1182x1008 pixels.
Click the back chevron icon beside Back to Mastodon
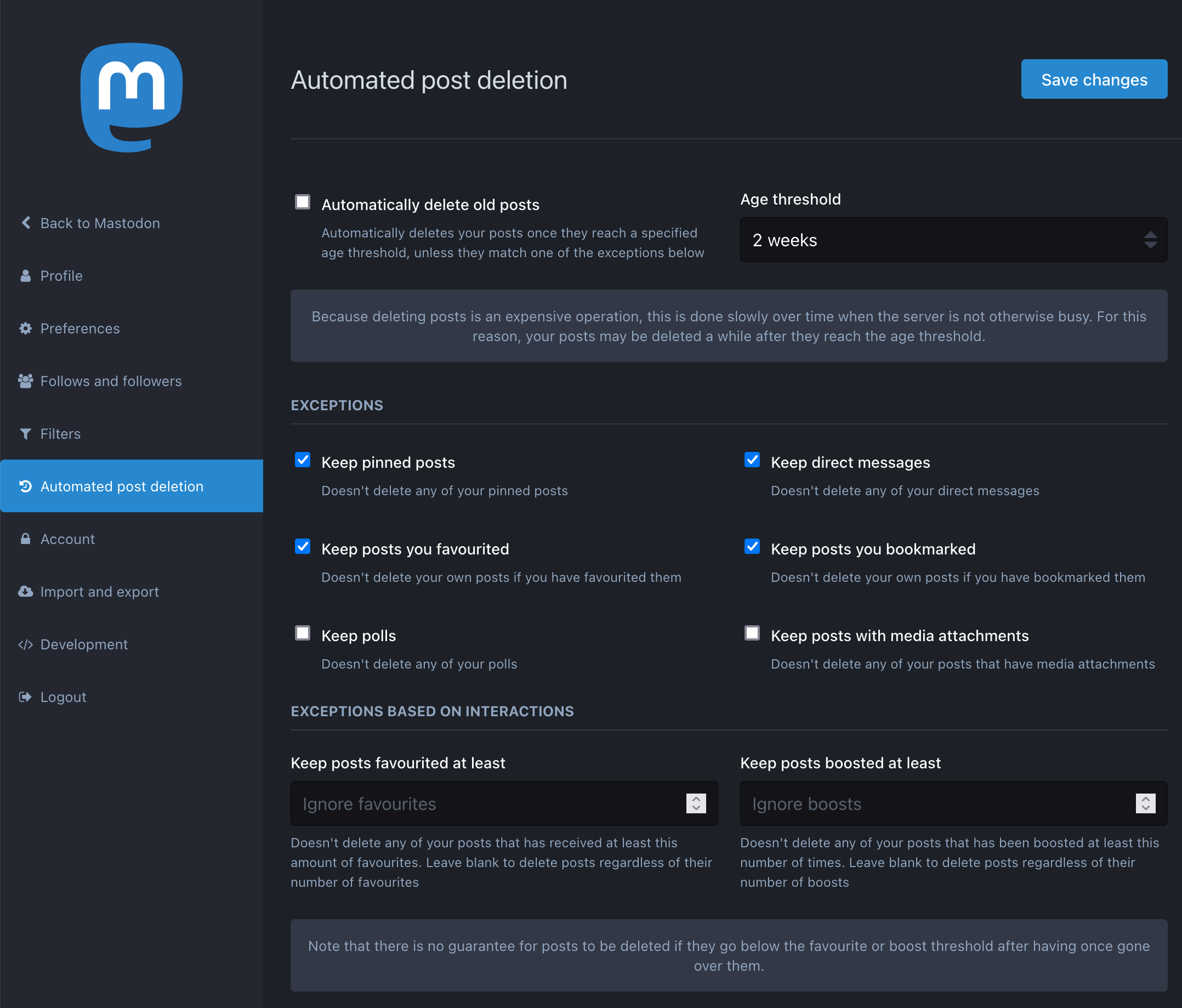[x=26, y=223]
